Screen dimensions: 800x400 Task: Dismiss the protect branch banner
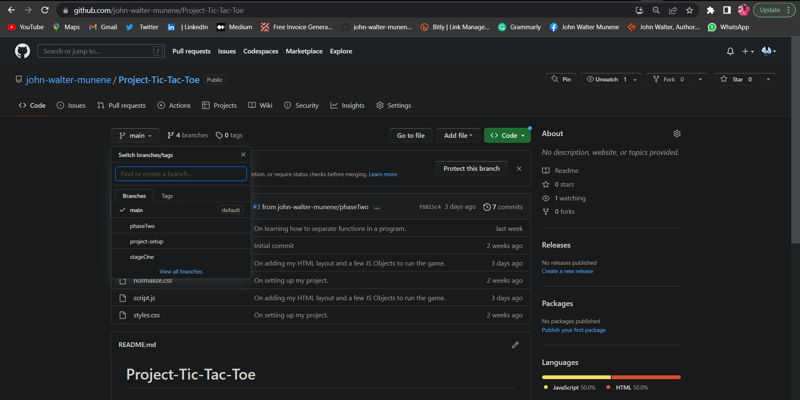519,169
